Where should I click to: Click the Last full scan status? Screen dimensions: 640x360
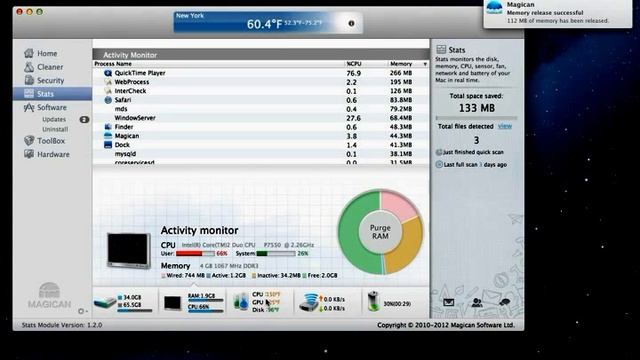[471, 164]
